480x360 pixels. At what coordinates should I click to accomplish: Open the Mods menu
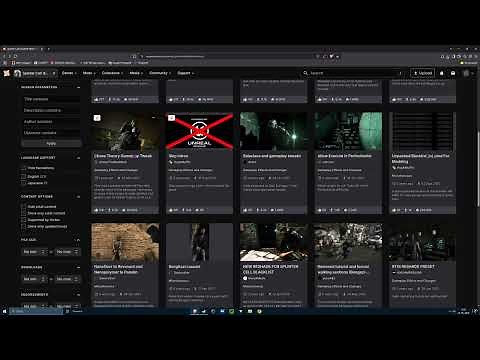tap(89, 73)
